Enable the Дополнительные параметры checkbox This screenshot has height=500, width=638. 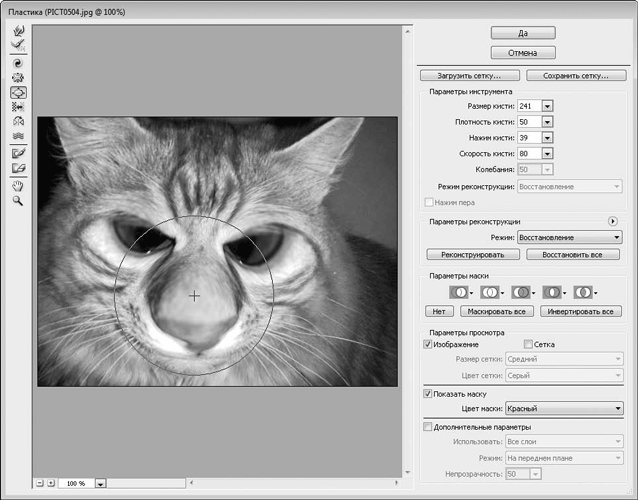click(429, 427)
